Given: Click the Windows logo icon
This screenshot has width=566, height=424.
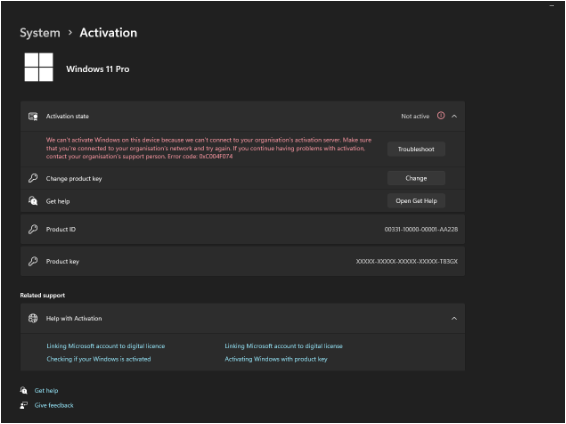Looking at the screenshot, I should pyautogui.click(x=39, y=67).
